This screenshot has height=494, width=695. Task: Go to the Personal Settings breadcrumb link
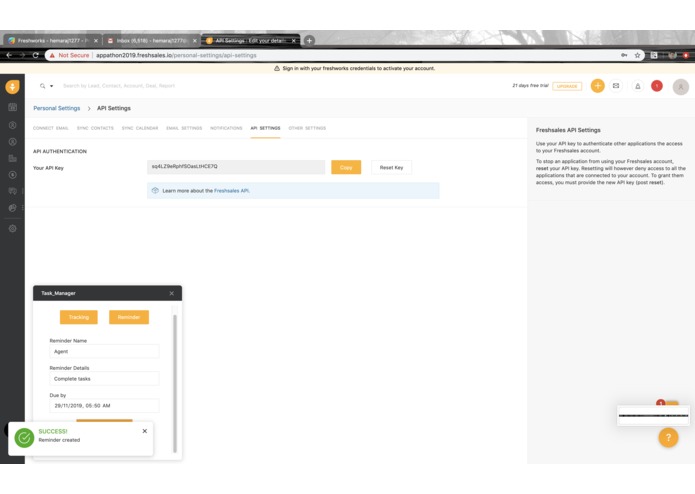pyautogui.click(x=57, y=108)
